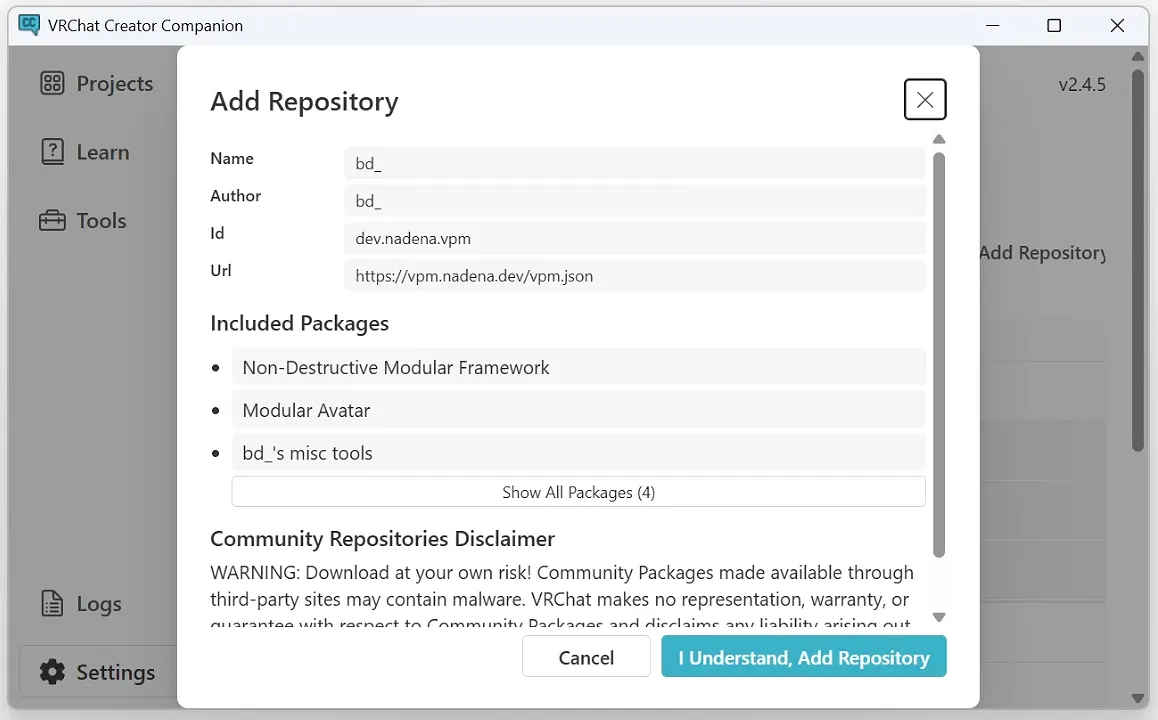This screenshot has width=1158, height=720.
Task: Click the Learn question-mark icon
Action: [52, 152]
